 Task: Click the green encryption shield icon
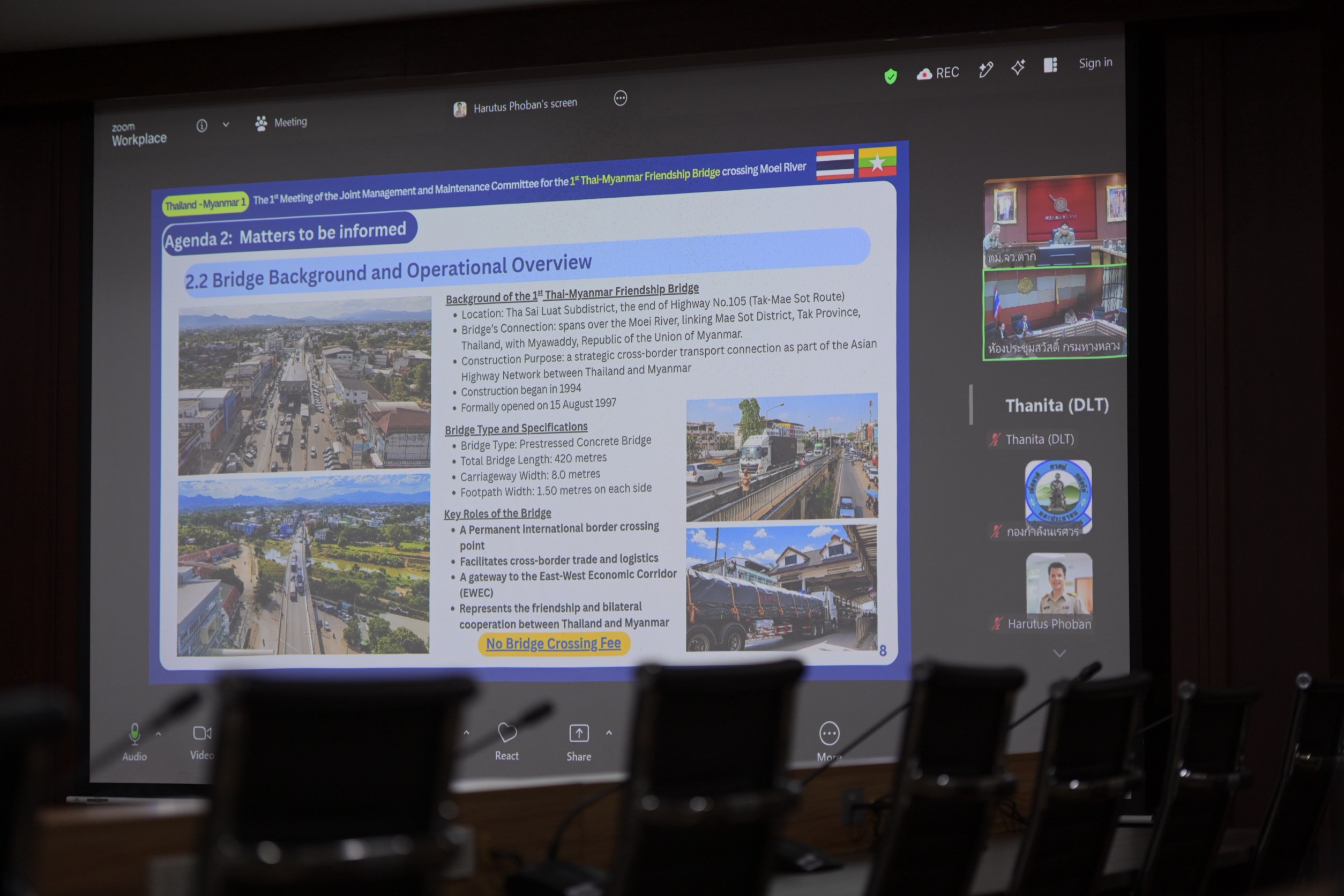pos(890,76)
